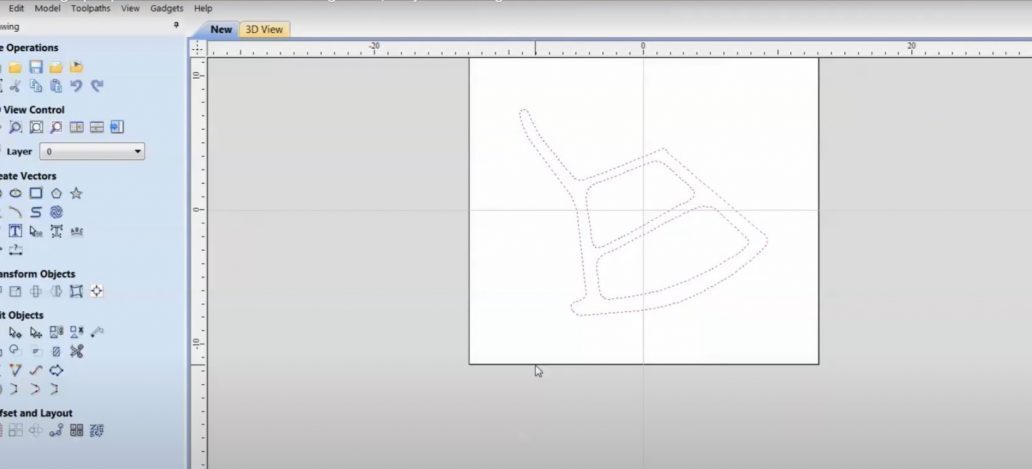Activate the Node Editing cursor tool
The width and height of the screenshot is (1032, 469).
(15, 333)
